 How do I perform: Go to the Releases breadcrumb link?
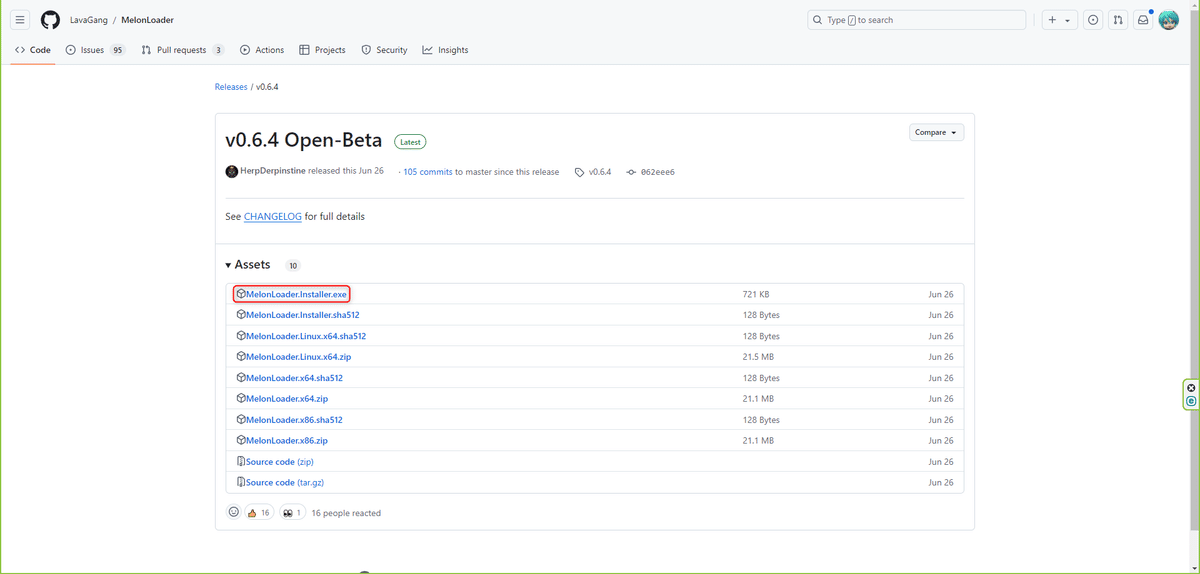(231, 87)
